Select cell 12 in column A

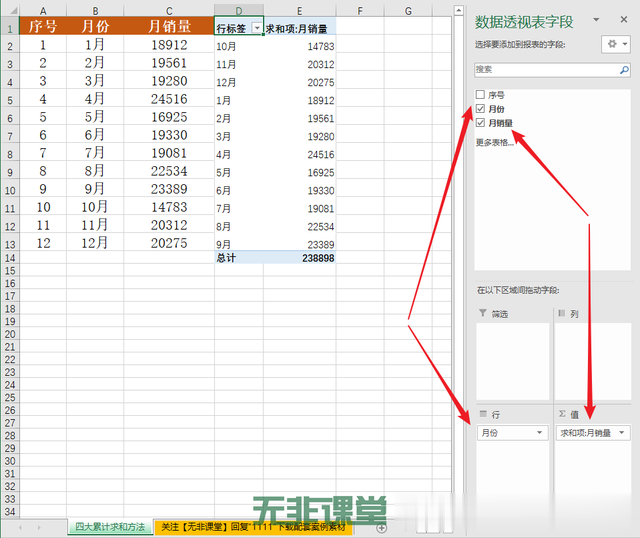pyautogui.click(x=43, y=243)
